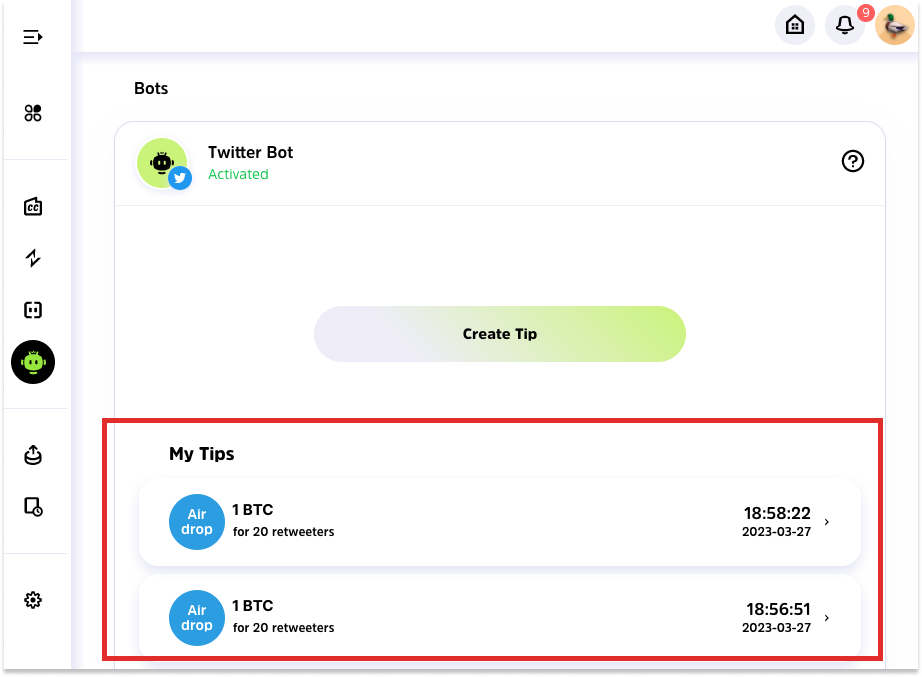This screenshot has width=922, height=677.
Task: Open Twitter Bot help question mark
Action: tap(853, 161)
